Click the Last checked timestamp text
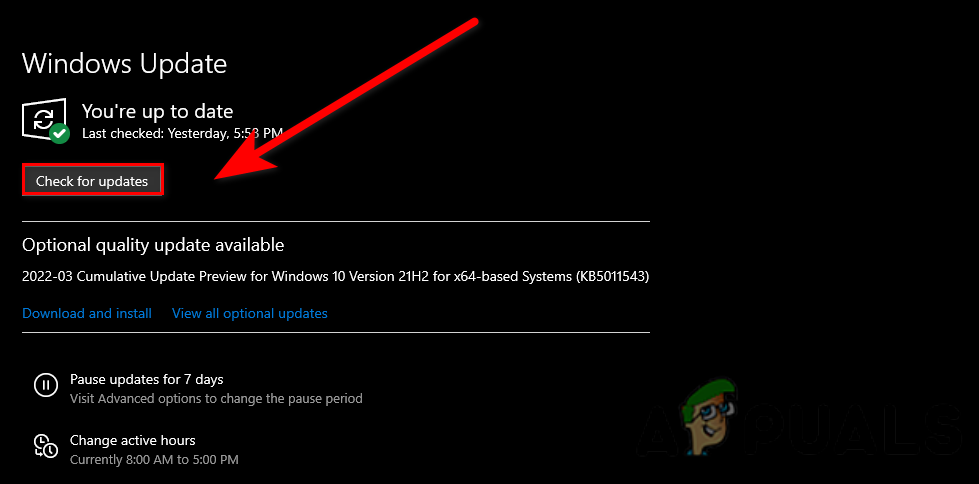Screen dimensions: 979x484 [x=182, y=132]
